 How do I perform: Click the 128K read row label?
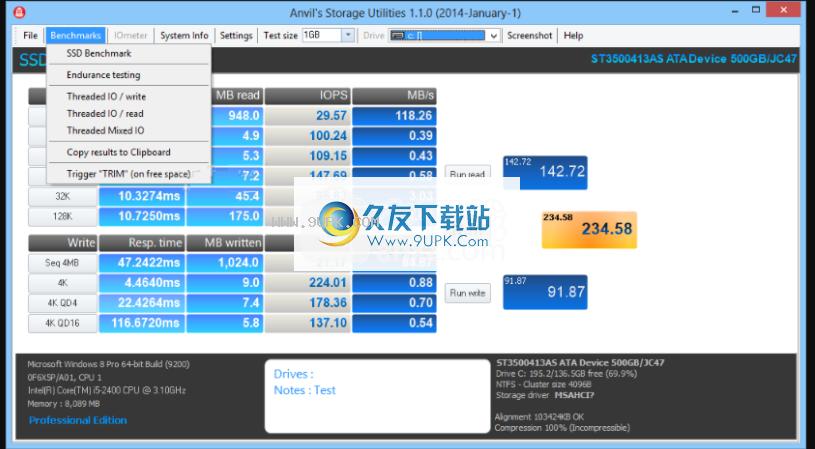[62, 216]
